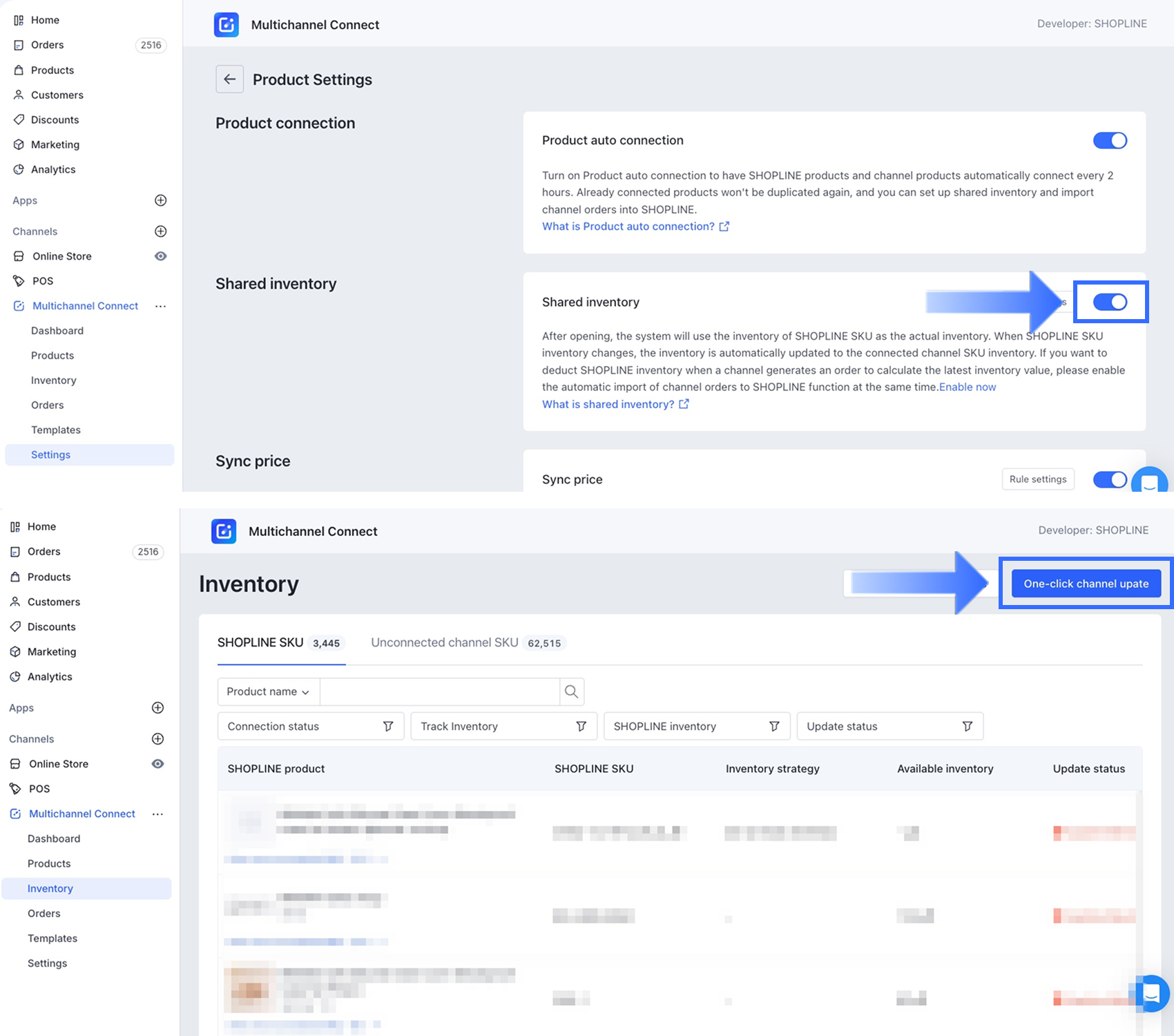The image size is (1174, 1036).
Task: Click the Home icon on the Product Settings page
Action: coord(19,20)
